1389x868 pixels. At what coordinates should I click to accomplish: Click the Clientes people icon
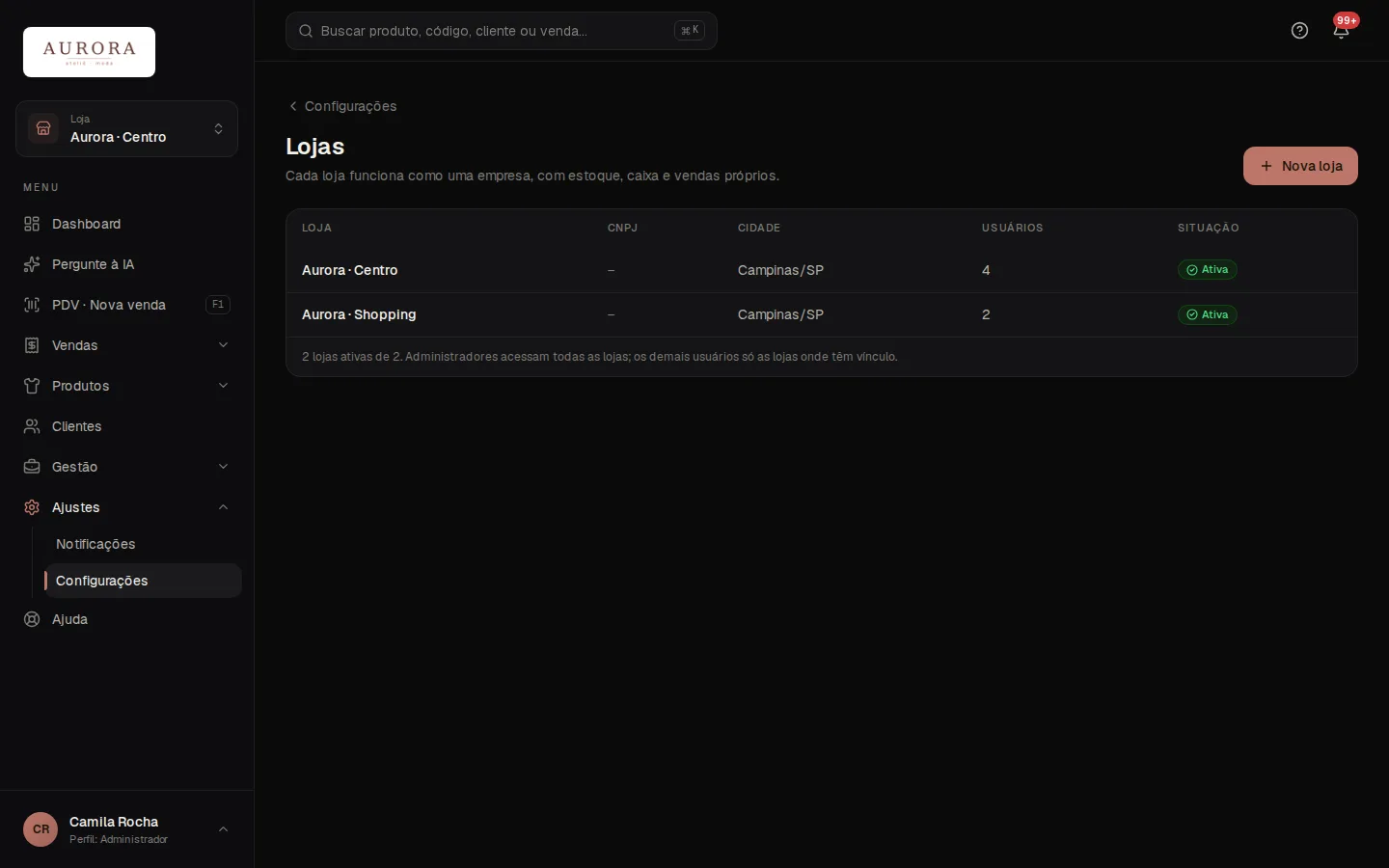pos(32,426)
